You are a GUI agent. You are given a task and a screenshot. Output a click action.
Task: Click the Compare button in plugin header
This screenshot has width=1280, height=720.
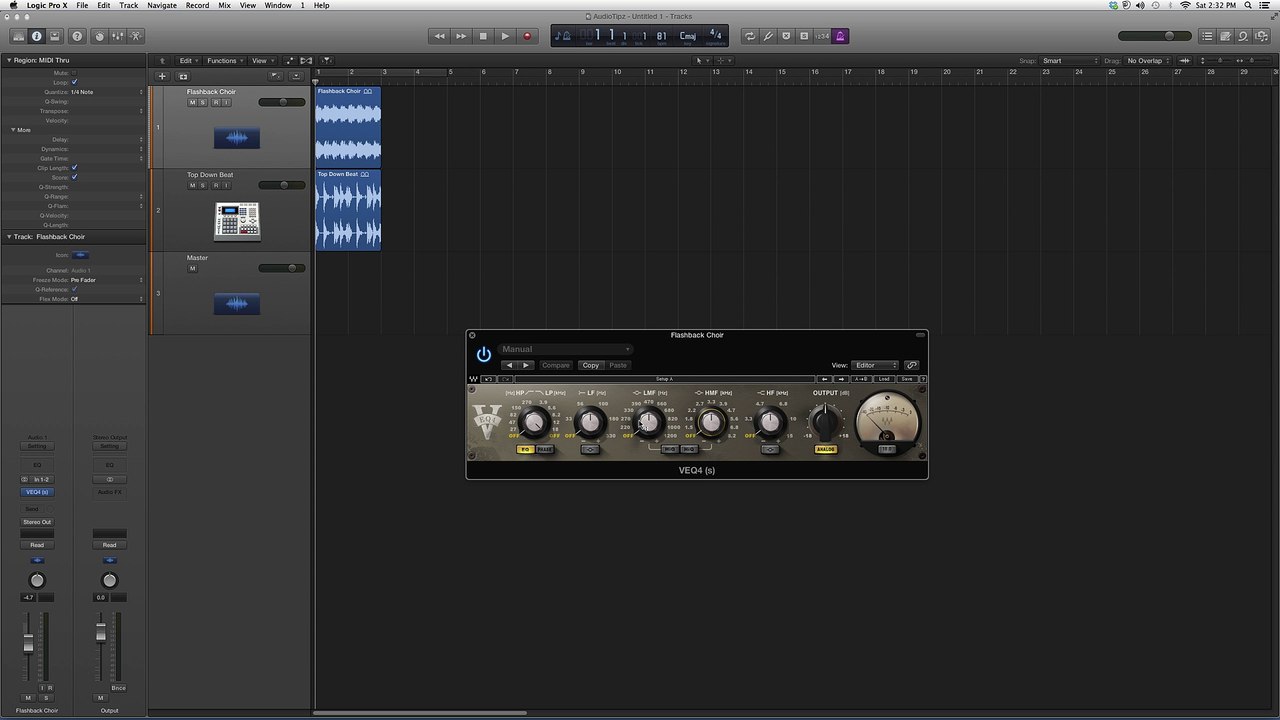pos(556,365)
